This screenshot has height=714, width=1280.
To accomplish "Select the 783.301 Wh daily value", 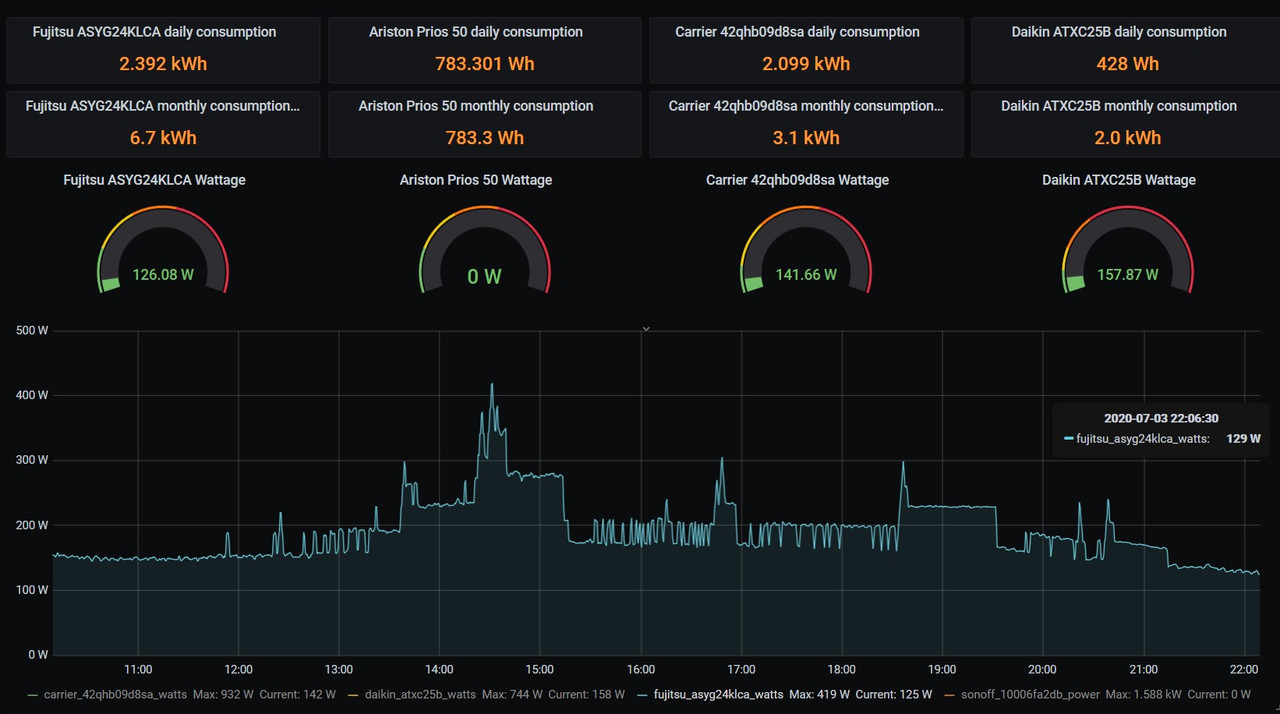I will pos(484,64).
